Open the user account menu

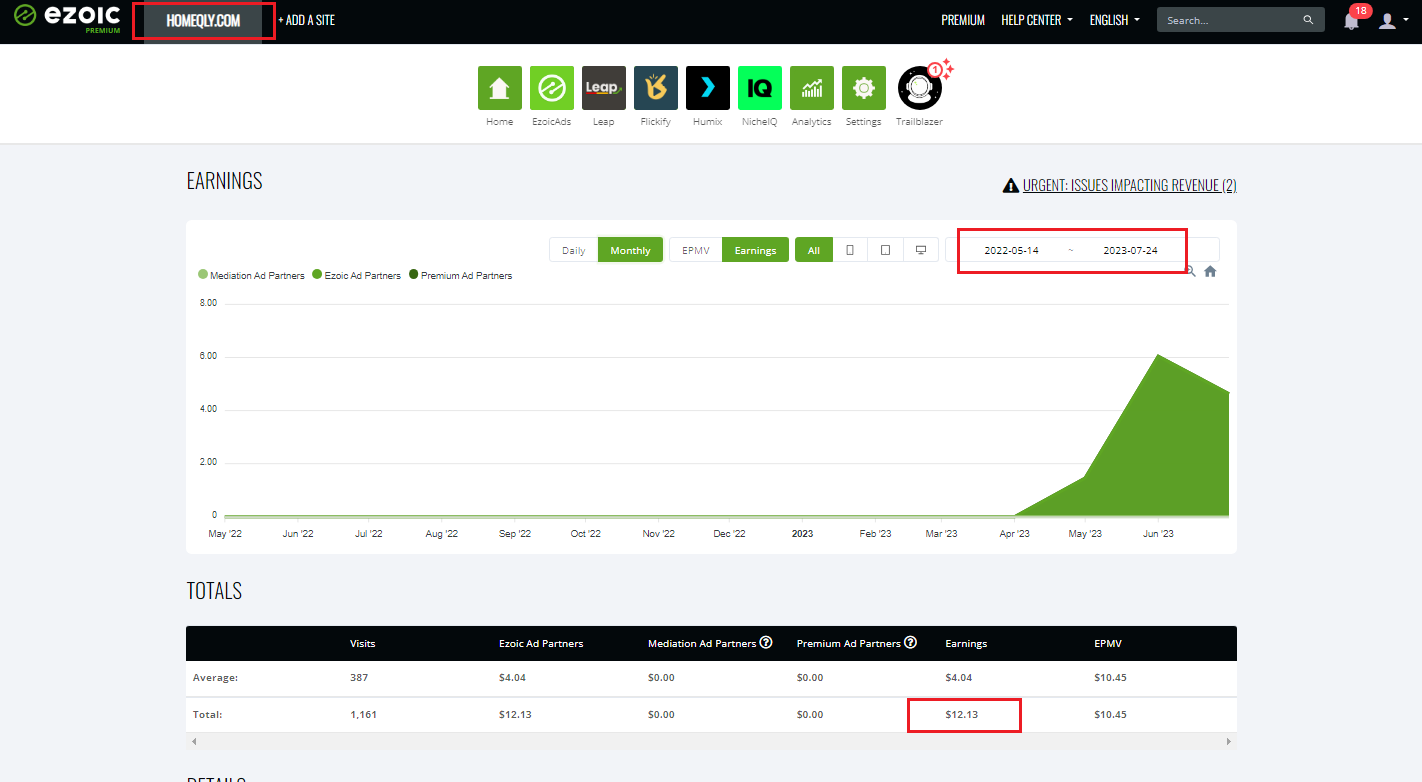1392,20
